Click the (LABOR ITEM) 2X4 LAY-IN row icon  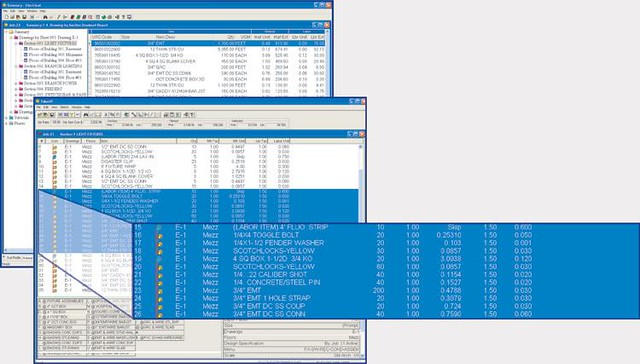tap(55, 157)
